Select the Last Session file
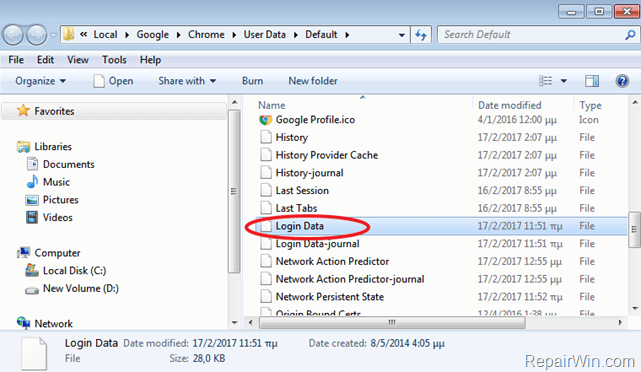641x372 pixels. [302, 190]
